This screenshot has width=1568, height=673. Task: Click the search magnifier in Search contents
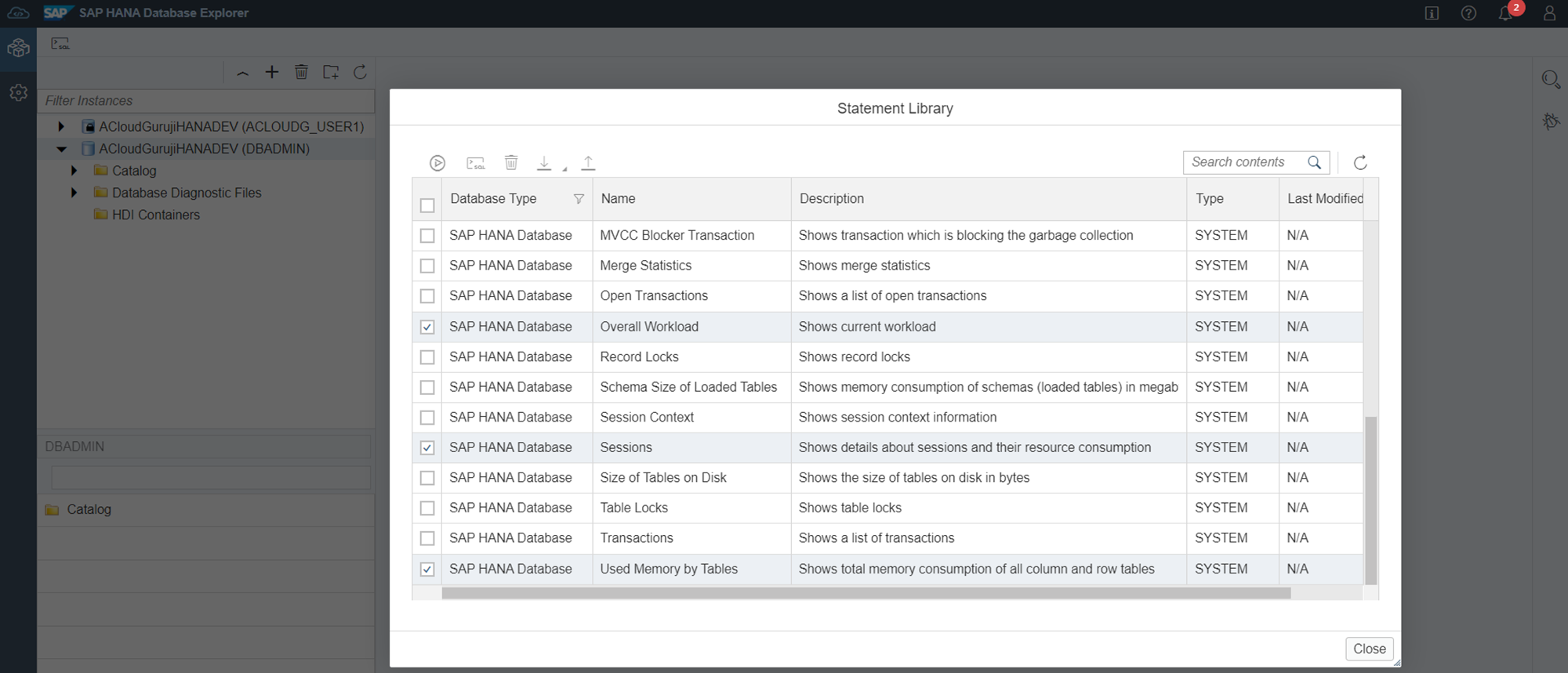coord(1315,162)
